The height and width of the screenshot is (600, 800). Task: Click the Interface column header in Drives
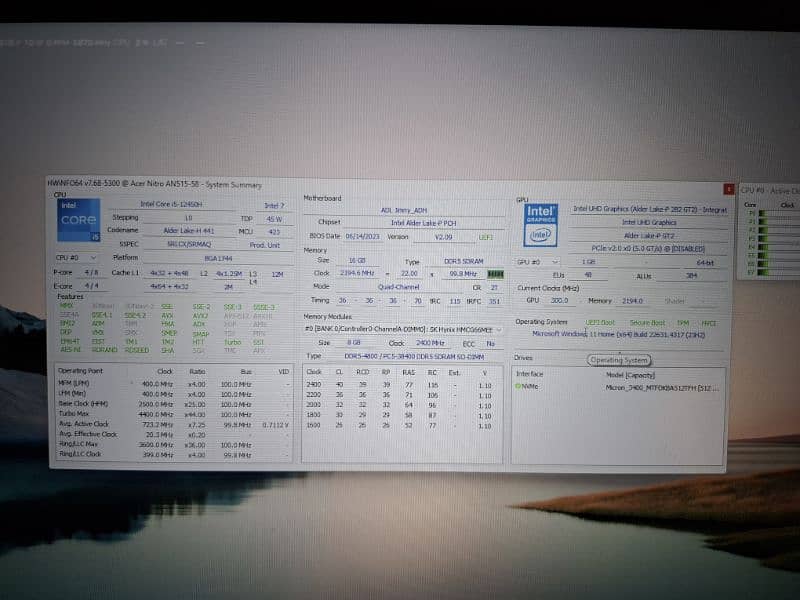click(x=530, y=373)
